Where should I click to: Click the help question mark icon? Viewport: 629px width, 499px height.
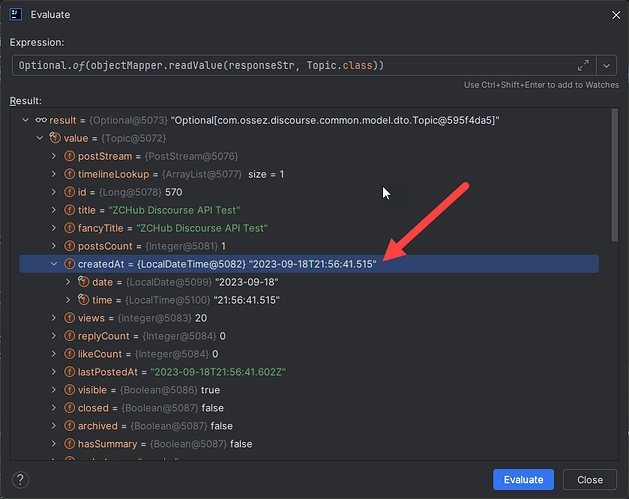click(x=20, y=479)
